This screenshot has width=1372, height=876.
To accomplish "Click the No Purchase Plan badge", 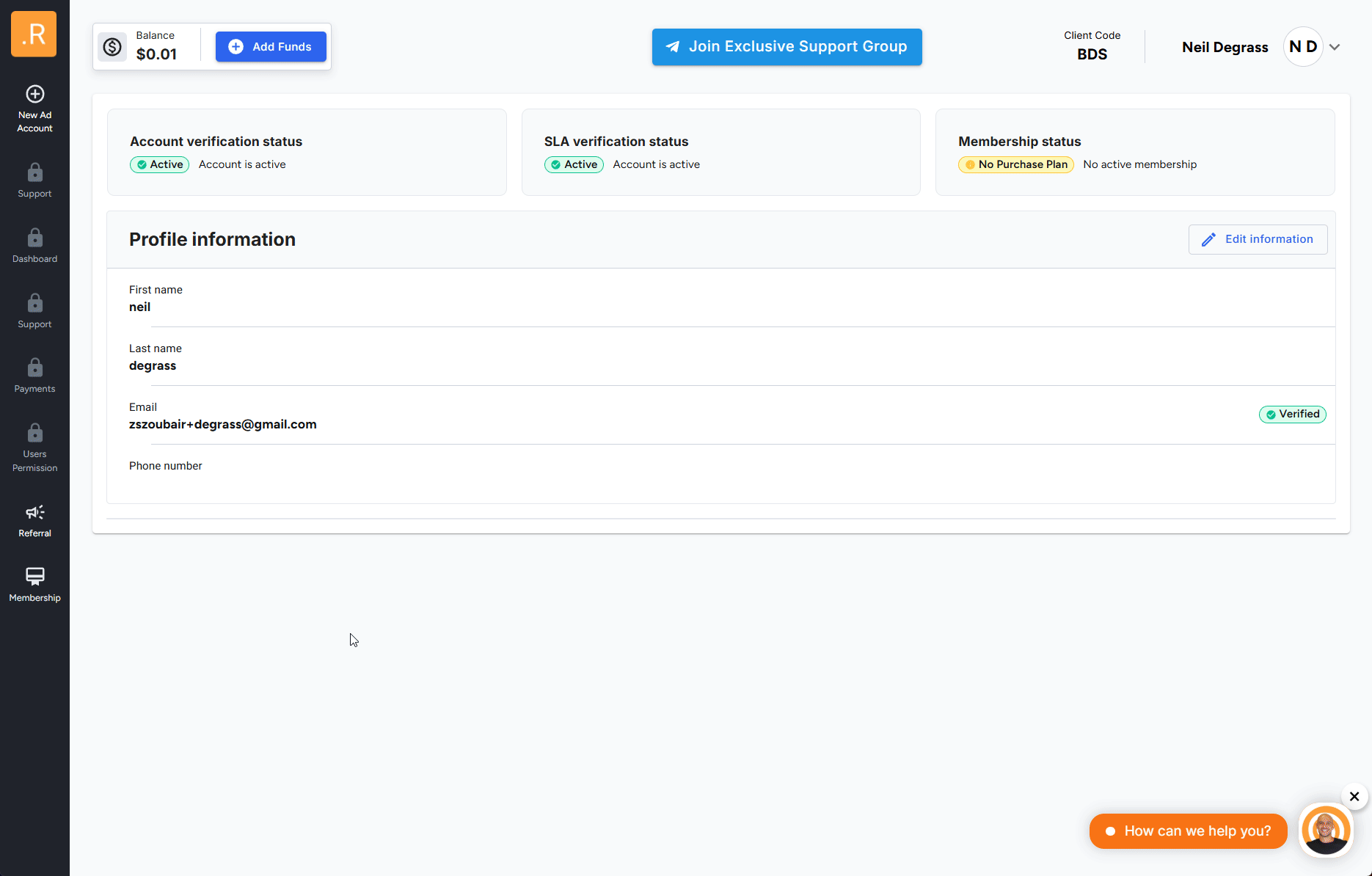I will tap(1015, 164).
